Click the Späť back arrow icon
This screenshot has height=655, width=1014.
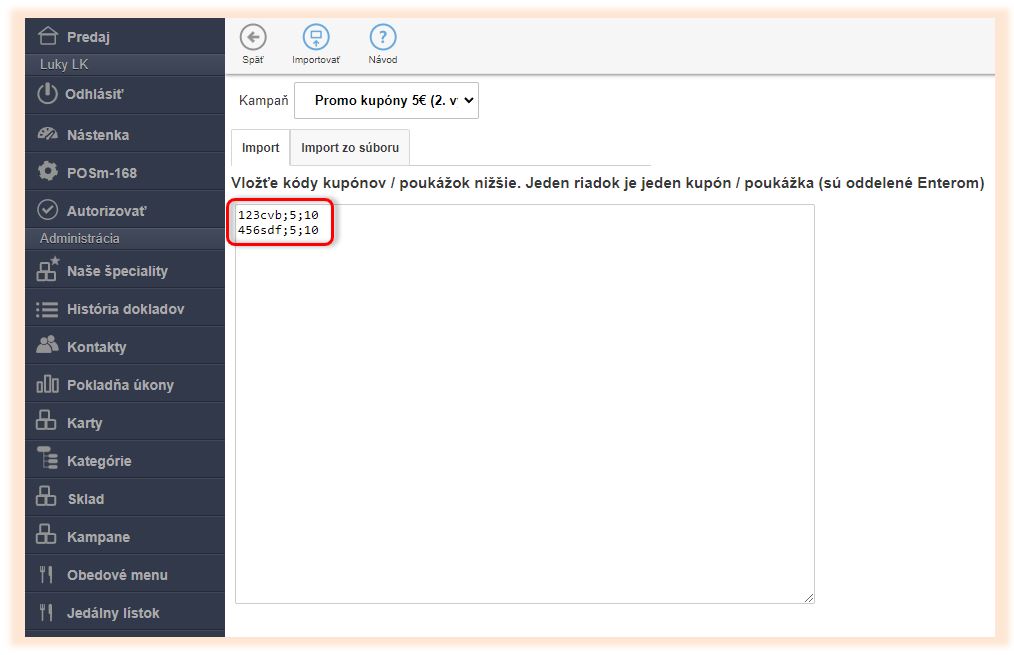[253, 38]
